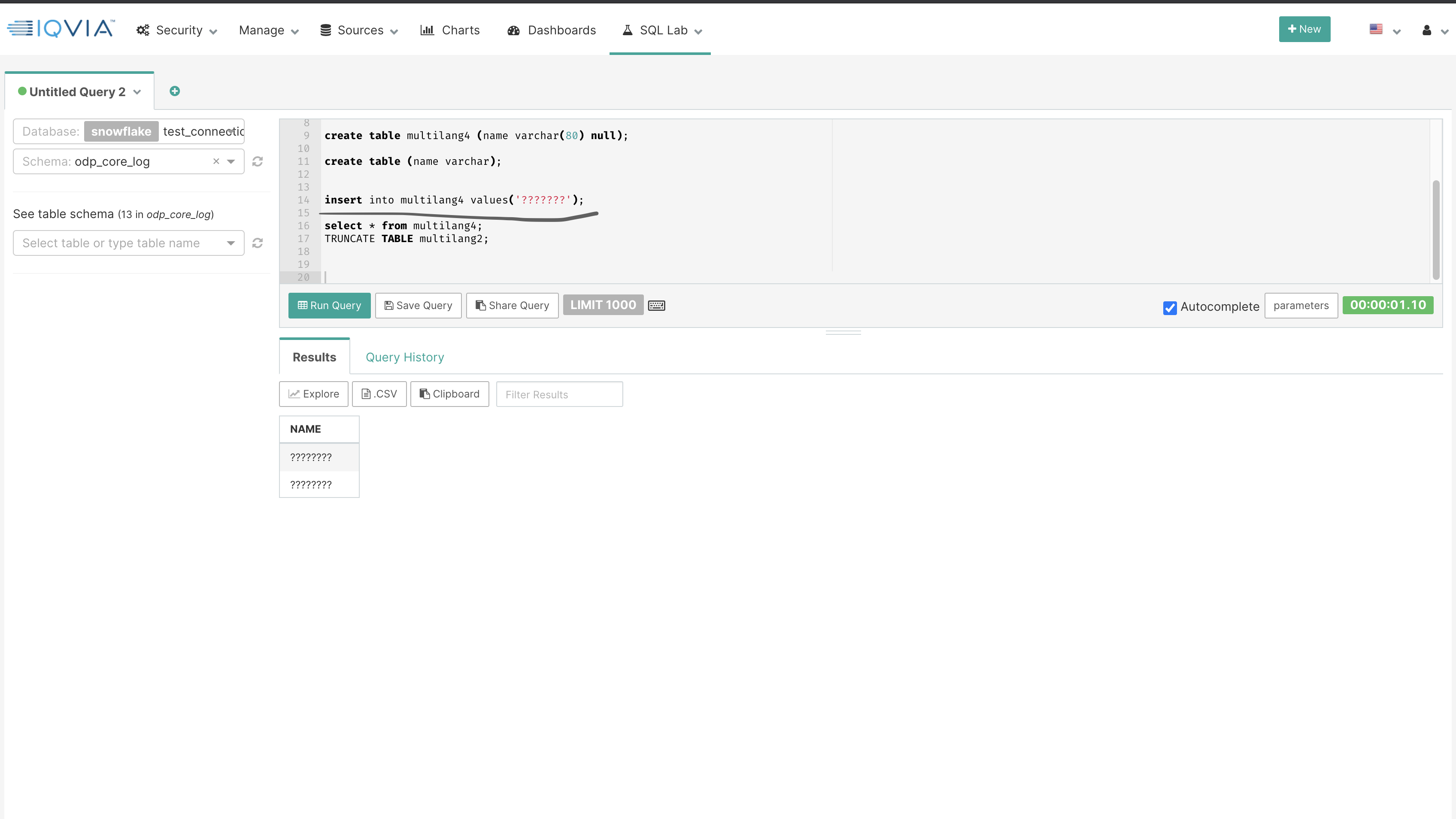Open Dashboards from the navigation bar
The width and height of the screenshot is (1456, 819).
pos(552,30)
